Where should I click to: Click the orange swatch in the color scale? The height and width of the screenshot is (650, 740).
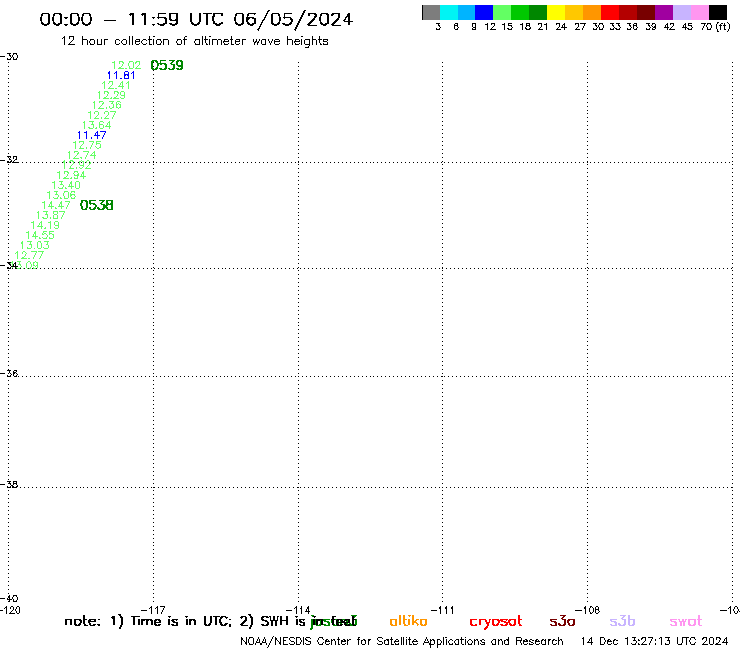(x=592, y=13)
